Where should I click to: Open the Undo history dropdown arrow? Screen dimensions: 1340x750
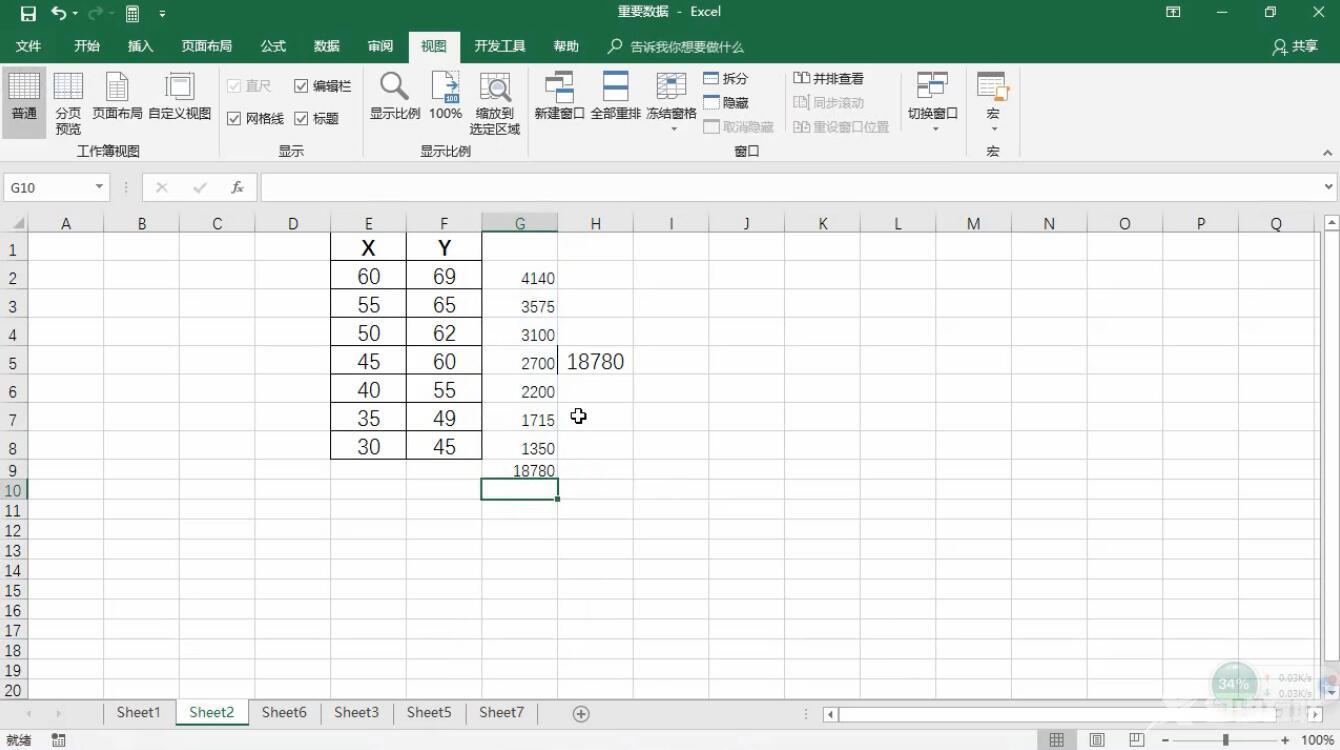pos(75,14)
